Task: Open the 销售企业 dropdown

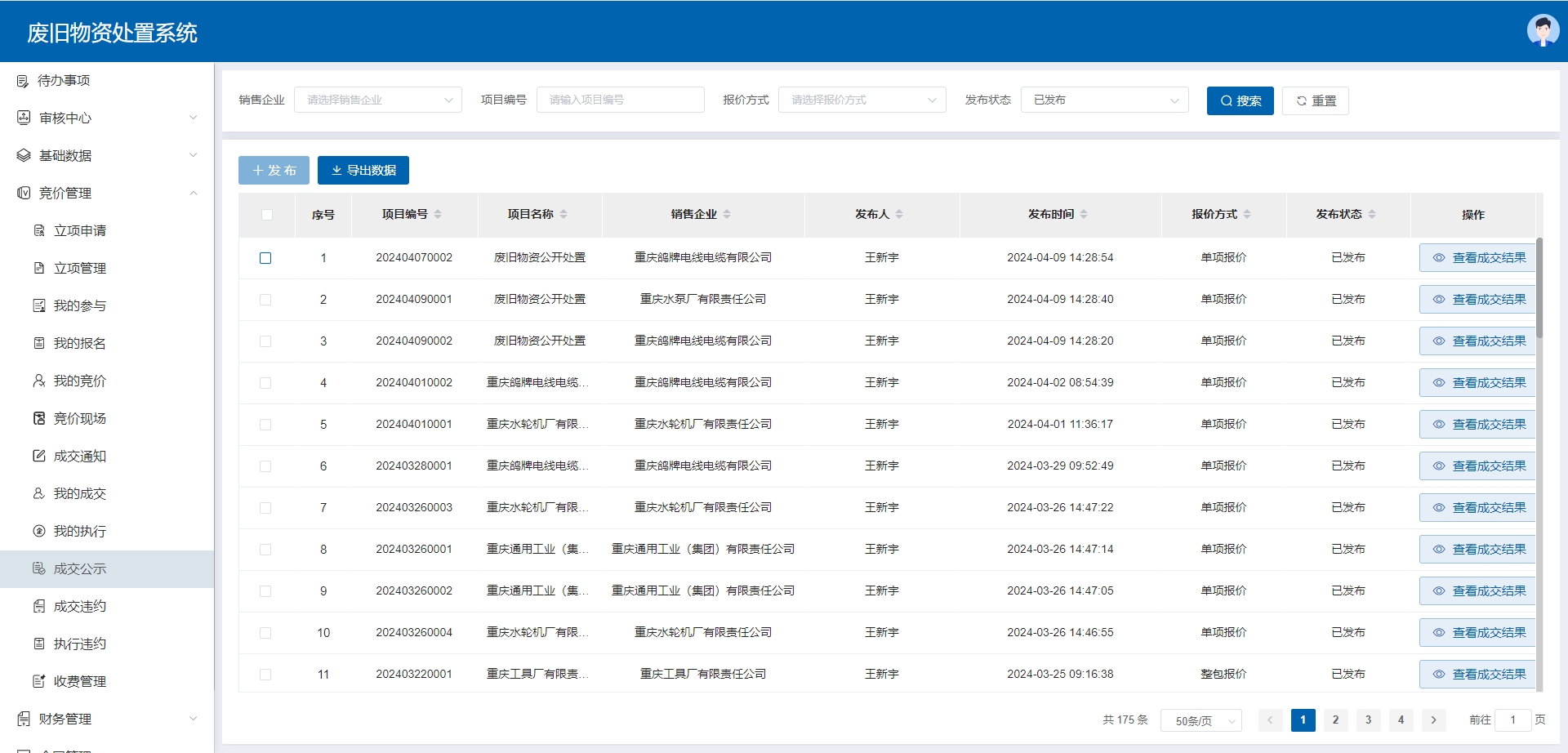Action: [x=378, y=100]
